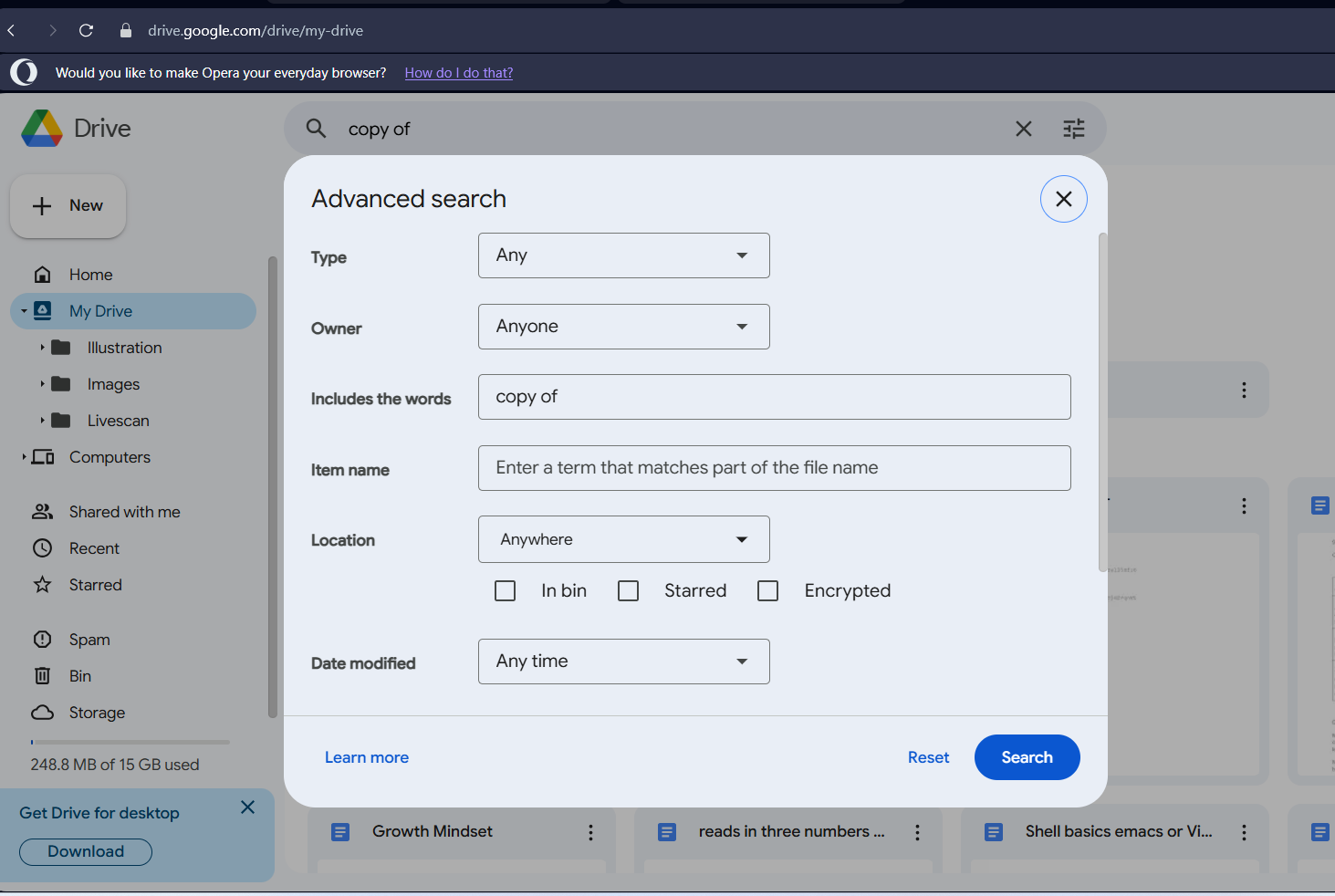The width and height of the screenshot is (1335, 896).
Task: Open more actions for Shell basics file
Action: click(1244, 832)
